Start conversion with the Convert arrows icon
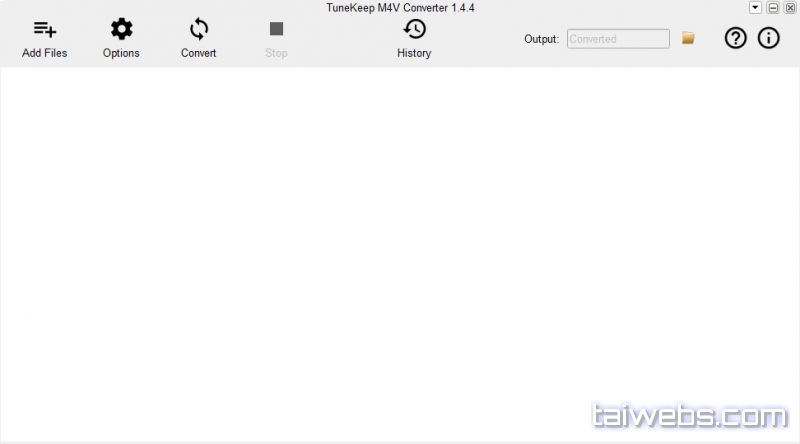This screenshot has width=800, height=444. (x=199, y=30)
